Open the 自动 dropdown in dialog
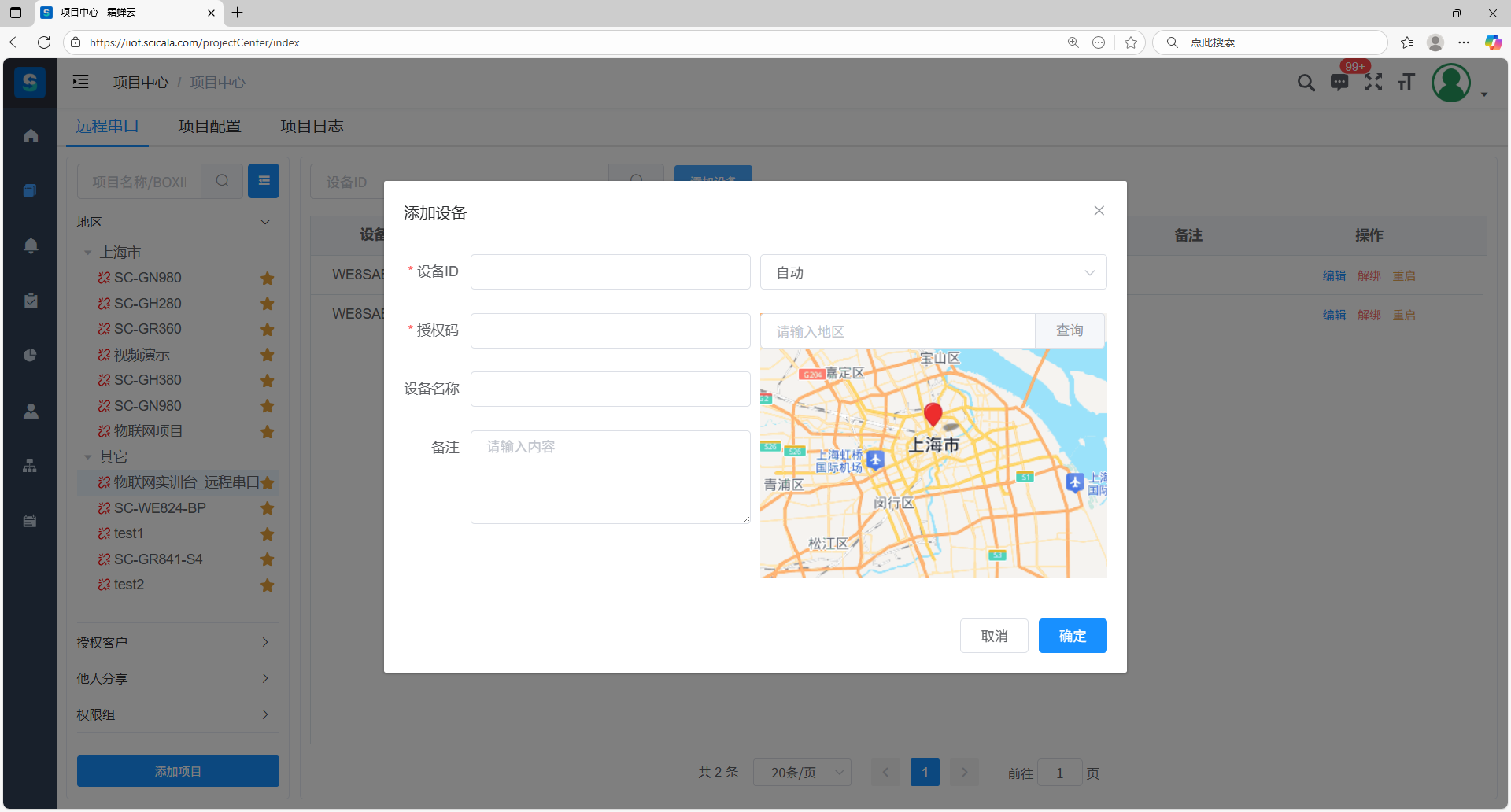1511x812 pixels. coord(933,272)
